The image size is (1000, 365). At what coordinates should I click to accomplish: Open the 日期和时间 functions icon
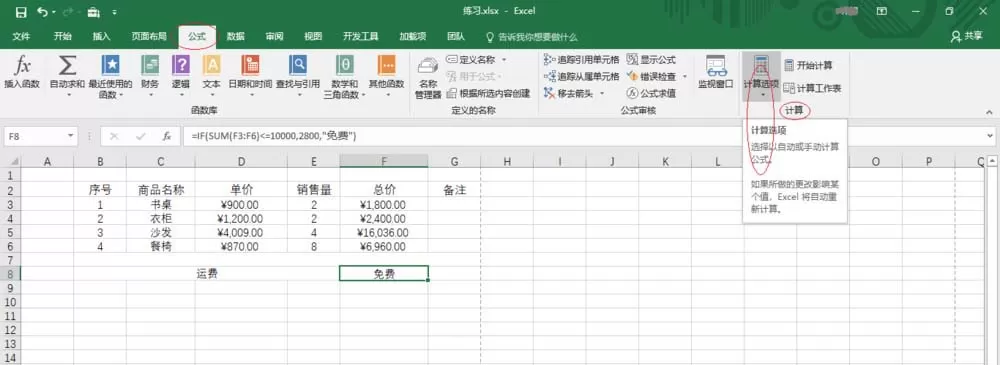click(250, 64)
